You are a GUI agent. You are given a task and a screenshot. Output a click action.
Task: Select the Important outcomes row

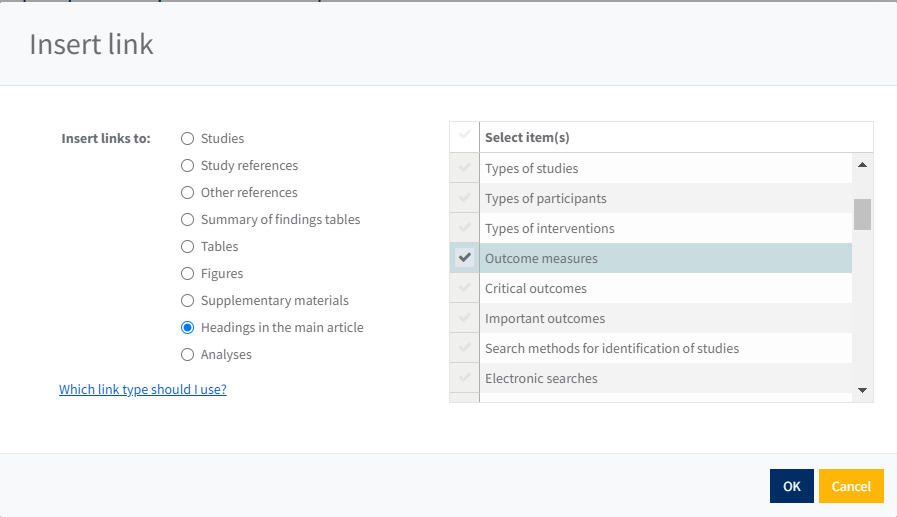click(545, 318)
